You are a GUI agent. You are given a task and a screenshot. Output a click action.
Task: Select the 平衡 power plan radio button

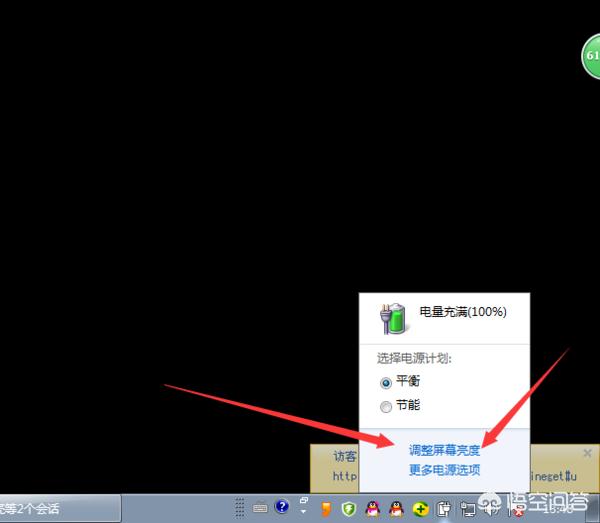386,383
